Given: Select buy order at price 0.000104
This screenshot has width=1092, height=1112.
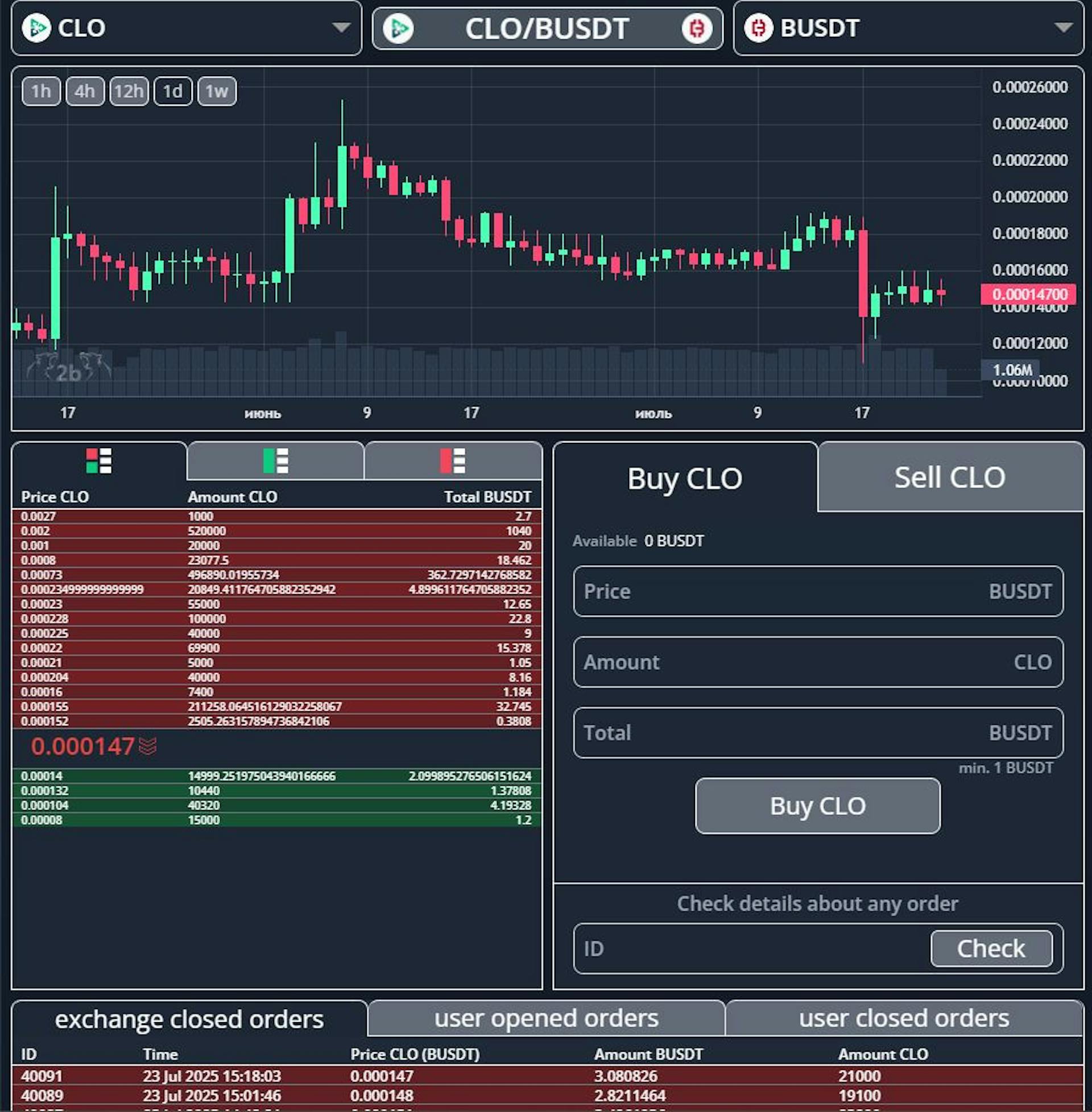Looking at the screenshot, I should (x=276, y=806).
